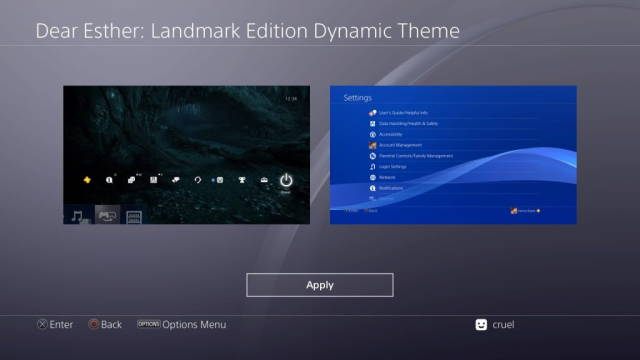Select the dark cave home screen preview thumbnail
The width and height of the screenshot is (640, 360).
pyautogui.click(x=187, y=155)
